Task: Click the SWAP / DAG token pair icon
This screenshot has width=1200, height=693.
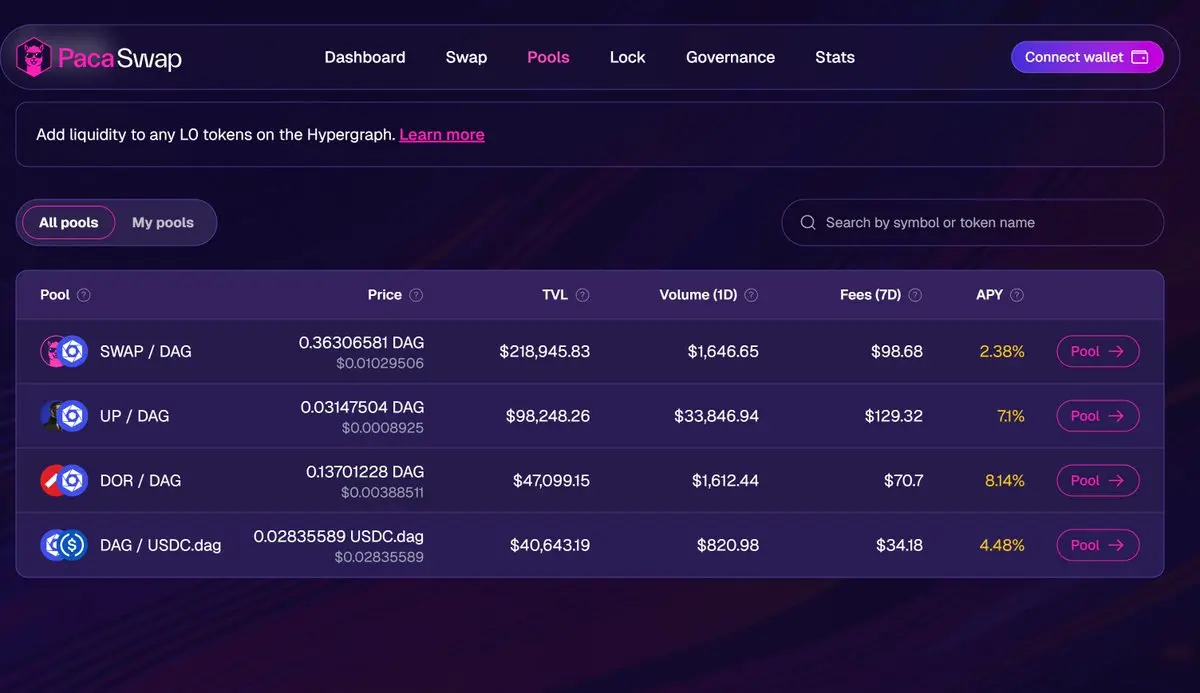Action: [x=64, y=351]
